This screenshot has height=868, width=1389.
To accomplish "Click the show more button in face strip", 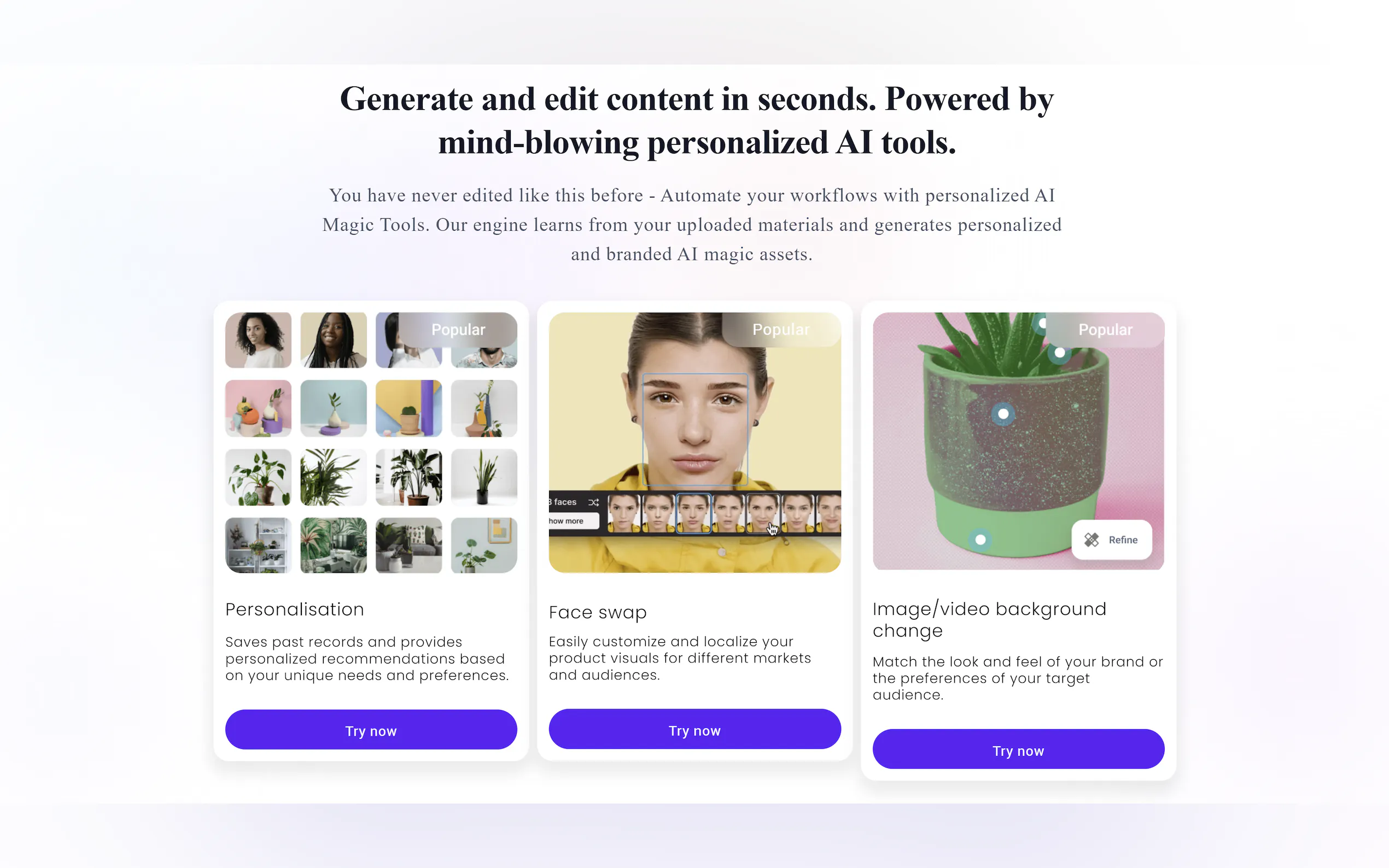I will click(572, 521).
